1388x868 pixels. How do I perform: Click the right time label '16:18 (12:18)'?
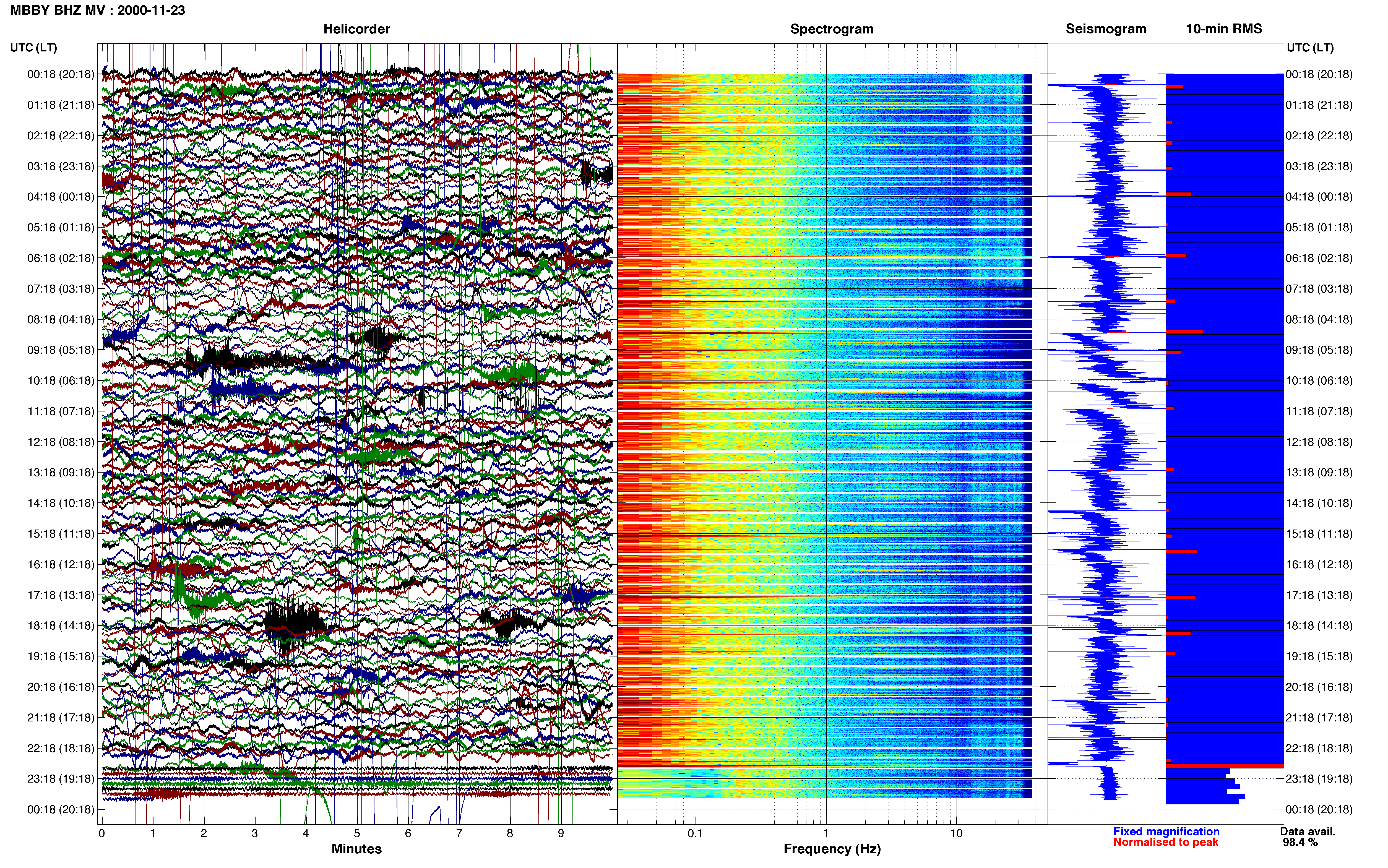click(x=1319, y=564)
